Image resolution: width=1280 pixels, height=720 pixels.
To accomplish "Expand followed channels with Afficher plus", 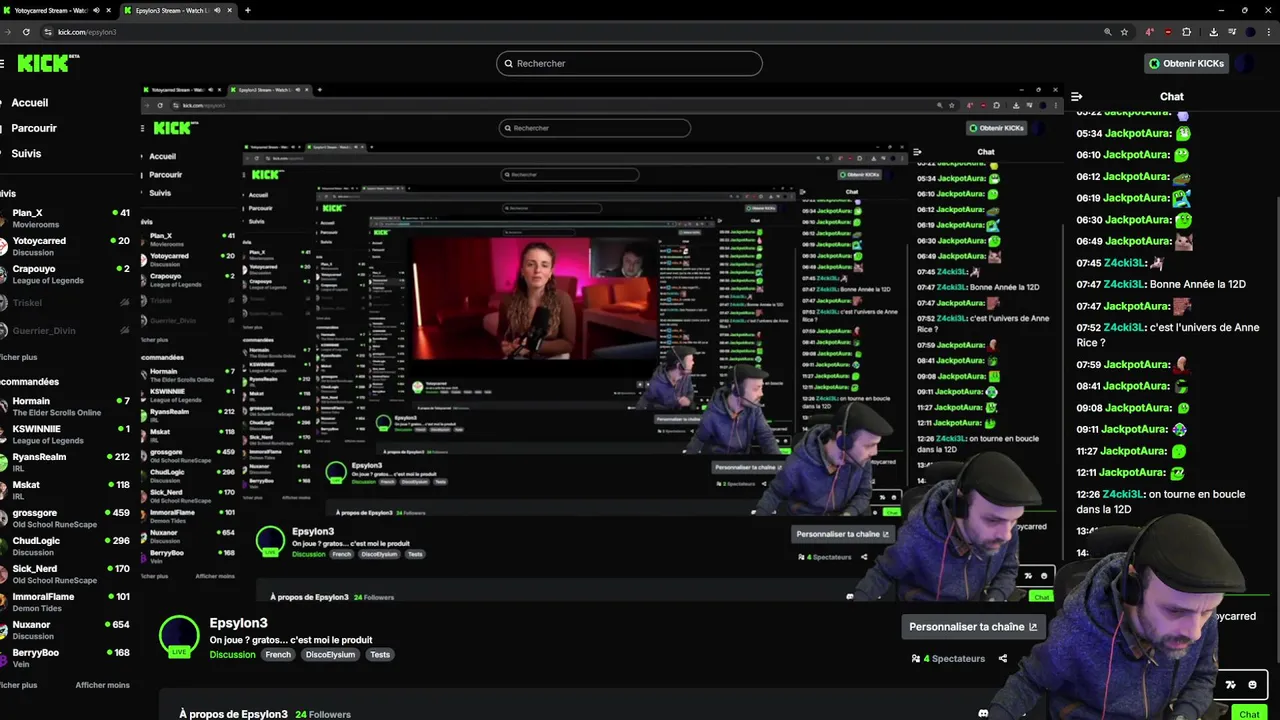I will click(18, 357).
